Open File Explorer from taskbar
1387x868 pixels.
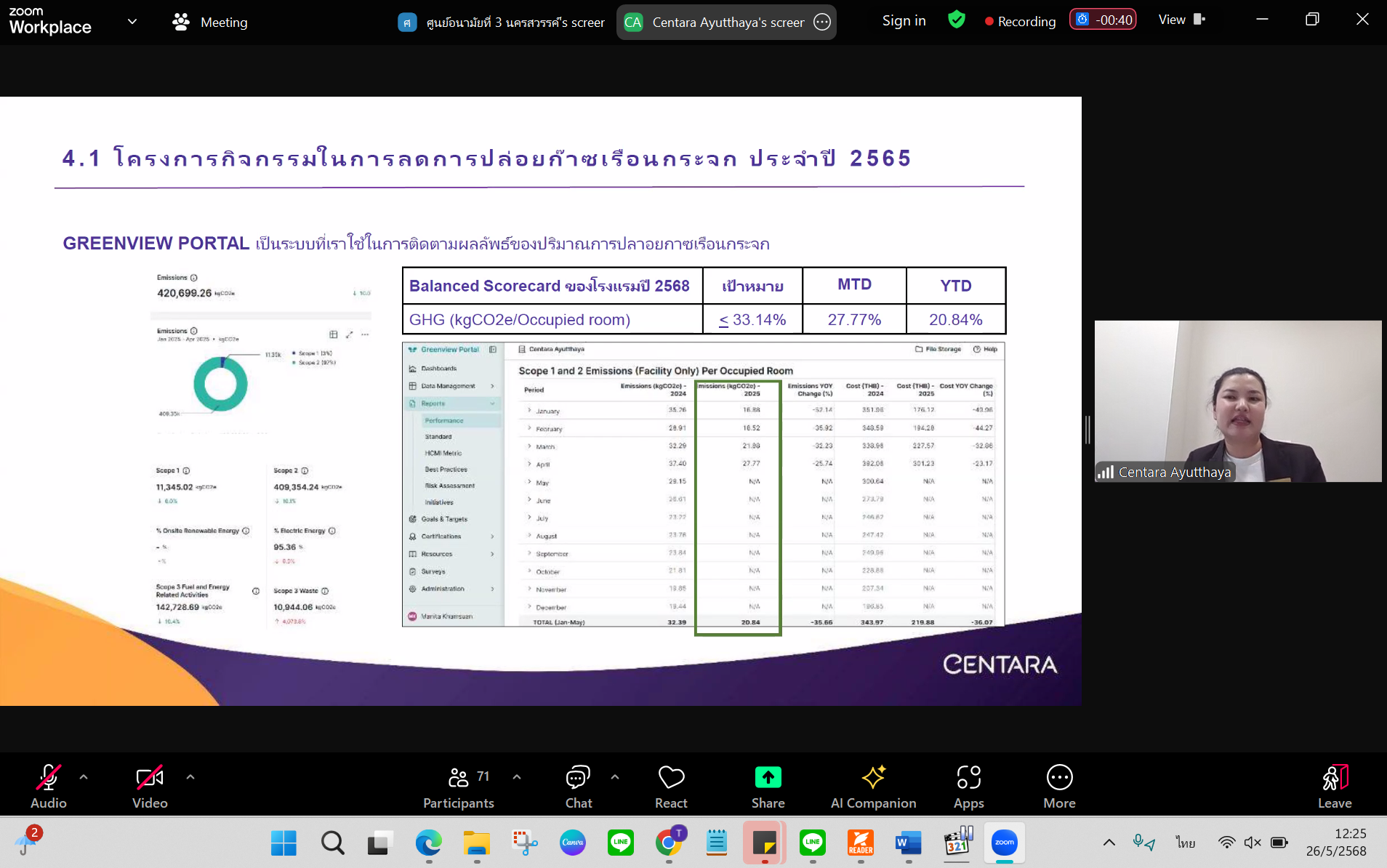477,843
